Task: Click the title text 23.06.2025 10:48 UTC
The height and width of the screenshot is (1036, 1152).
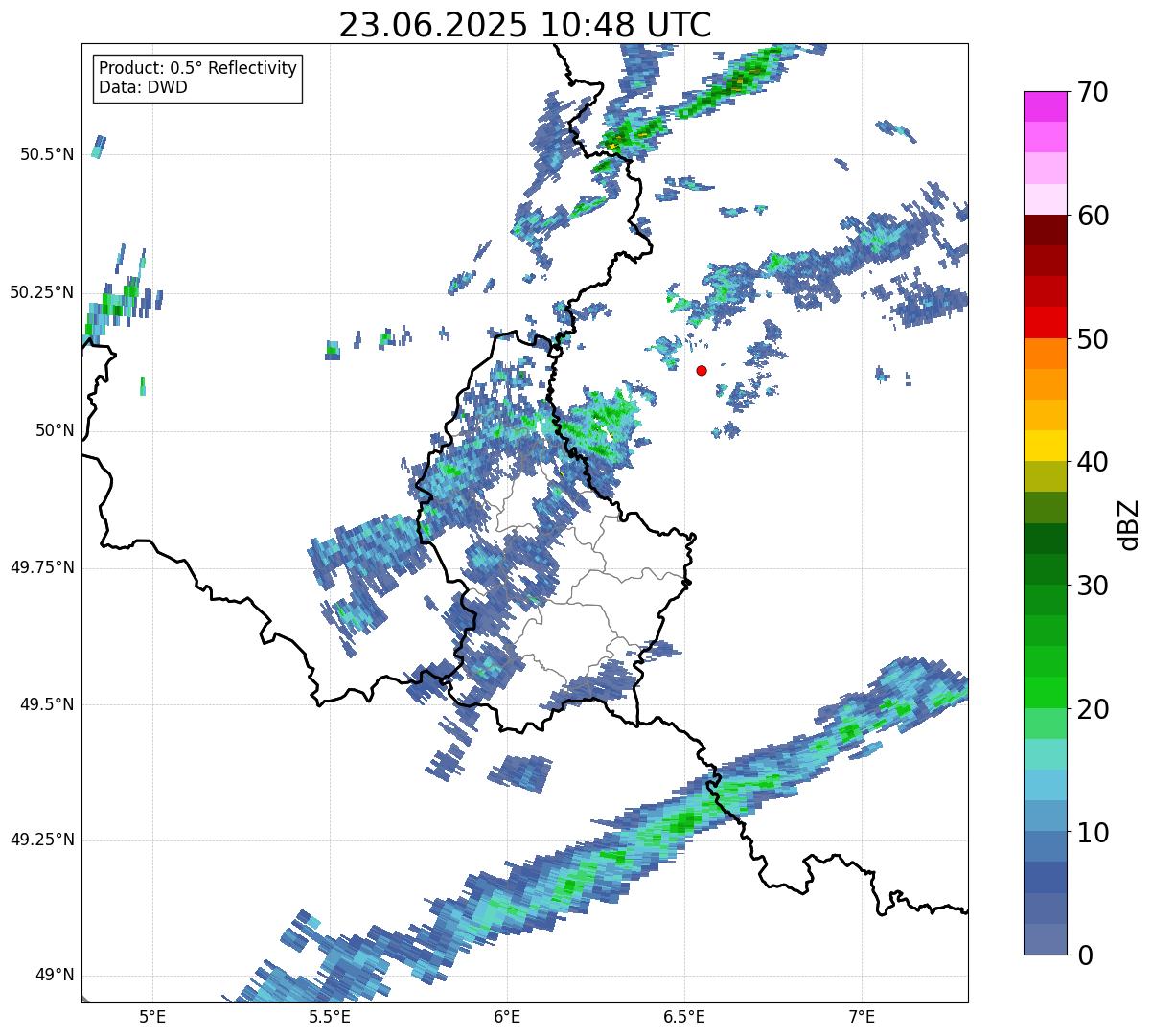Action: (x=525, y=25)
